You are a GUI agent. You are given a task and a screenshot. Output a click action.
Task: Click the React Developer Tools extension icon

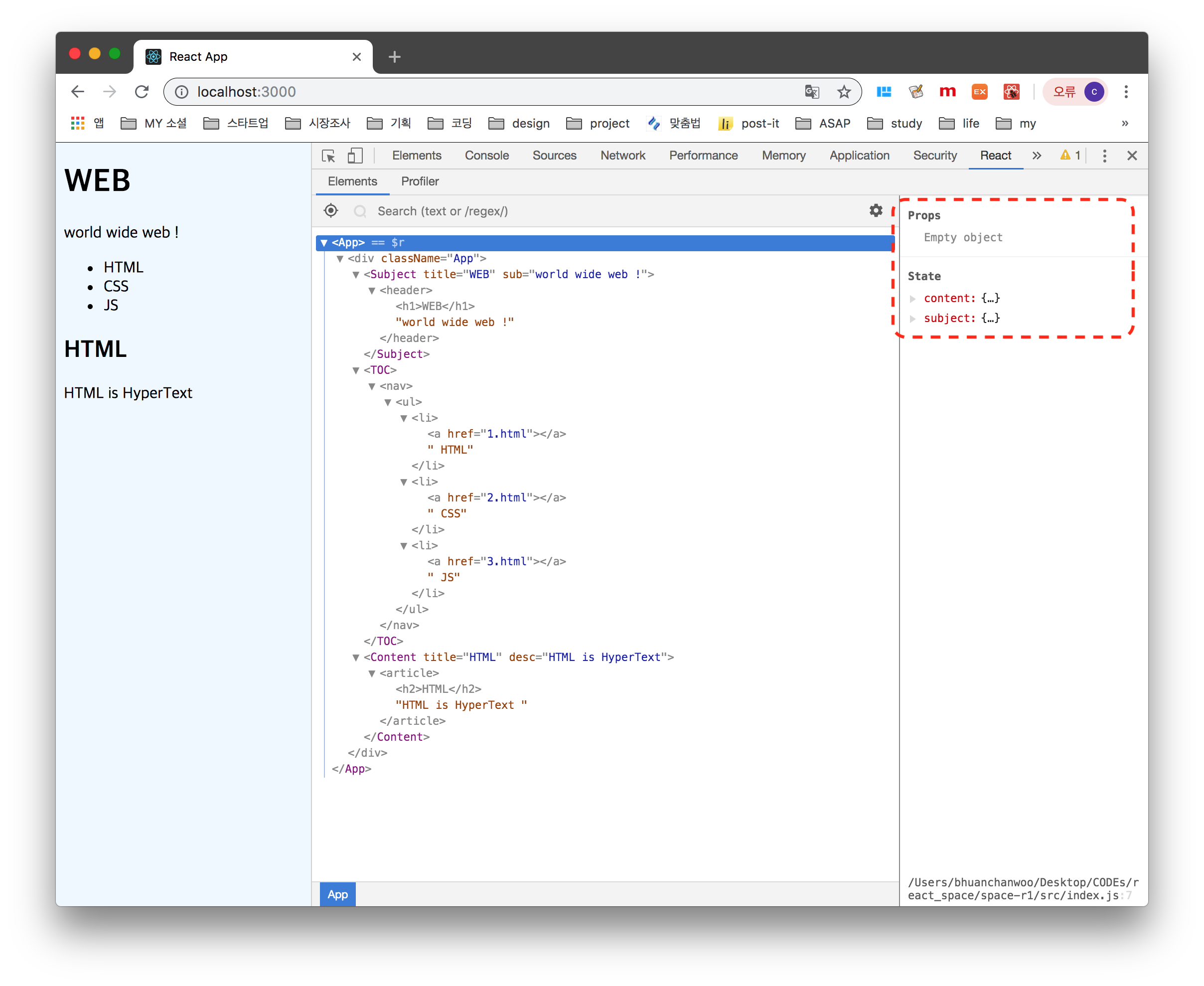tap(1011, 92)
